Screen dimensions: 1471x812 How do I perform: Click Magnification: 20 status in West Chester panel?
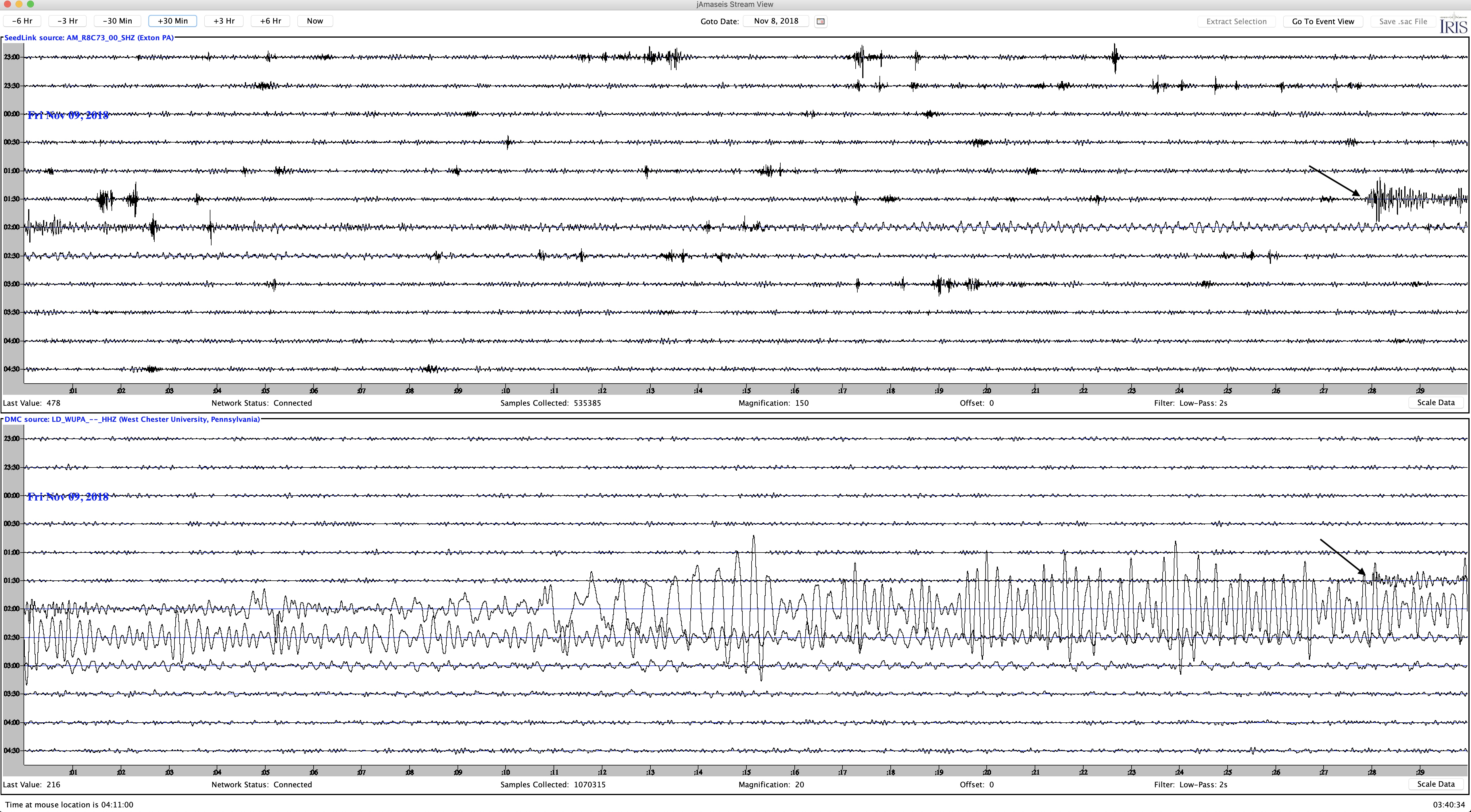(771, 785)
